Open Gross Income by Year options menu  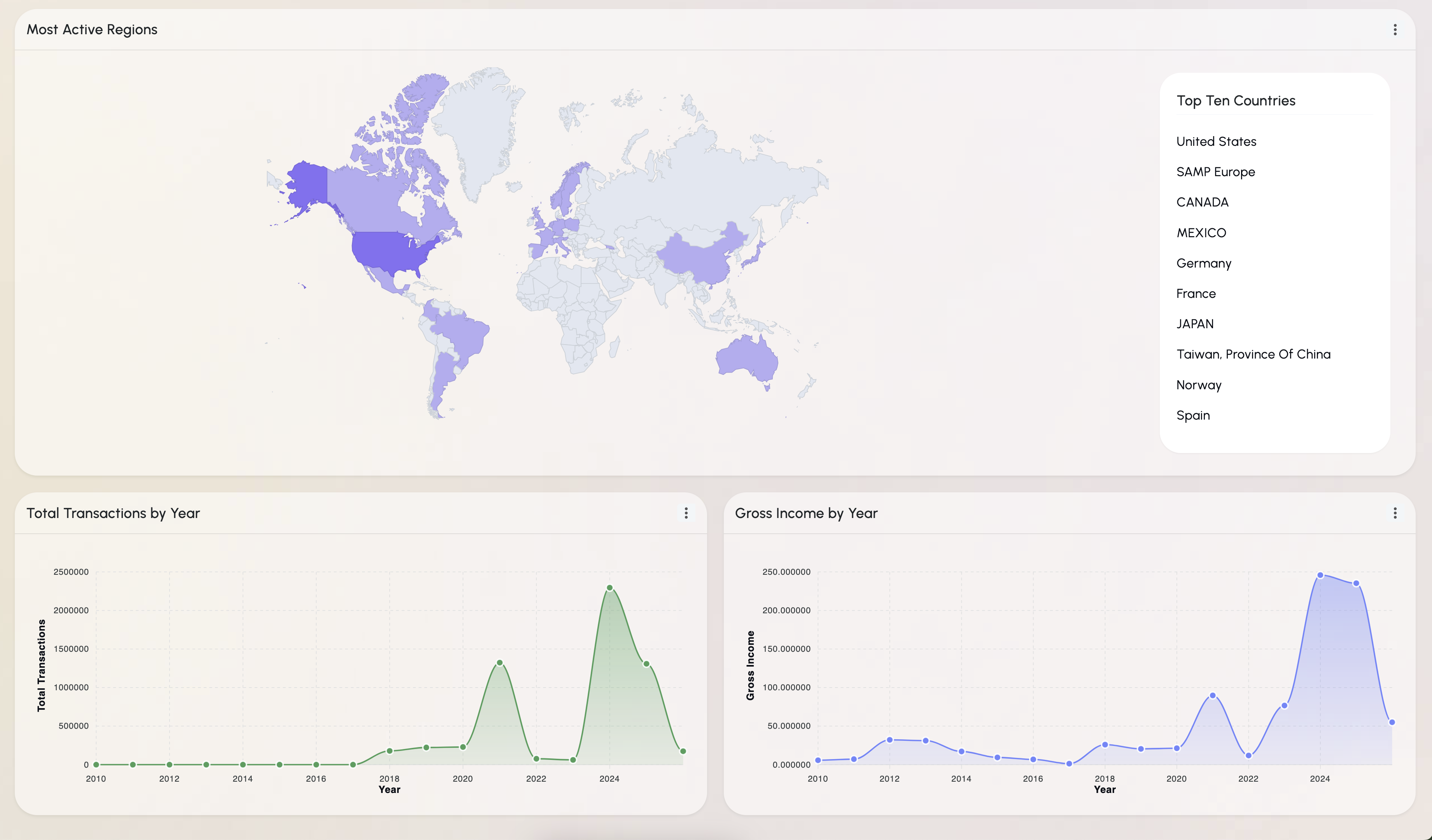coord(1395,513)
